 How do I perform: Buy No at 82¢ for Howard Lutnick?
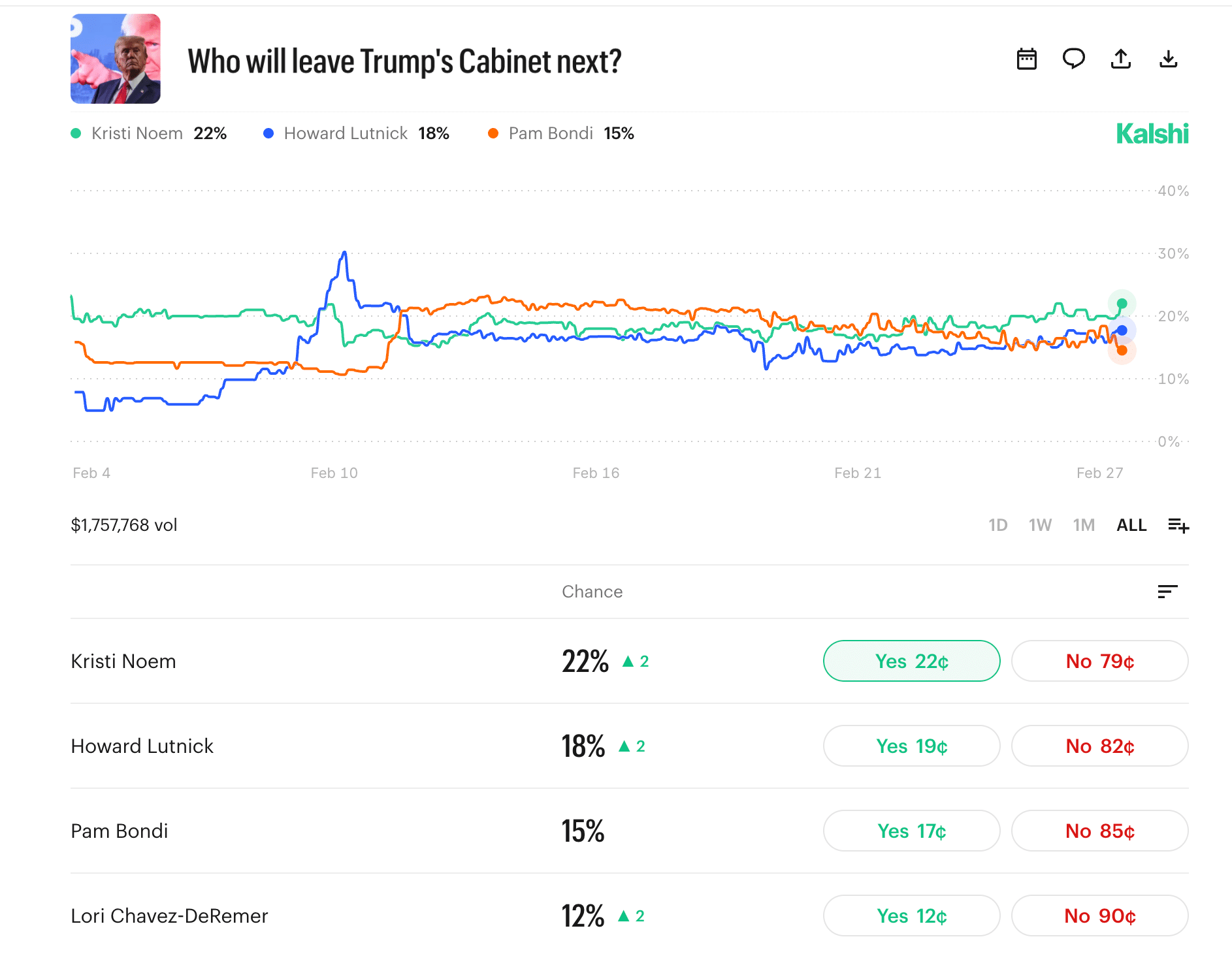point(1099,746)
